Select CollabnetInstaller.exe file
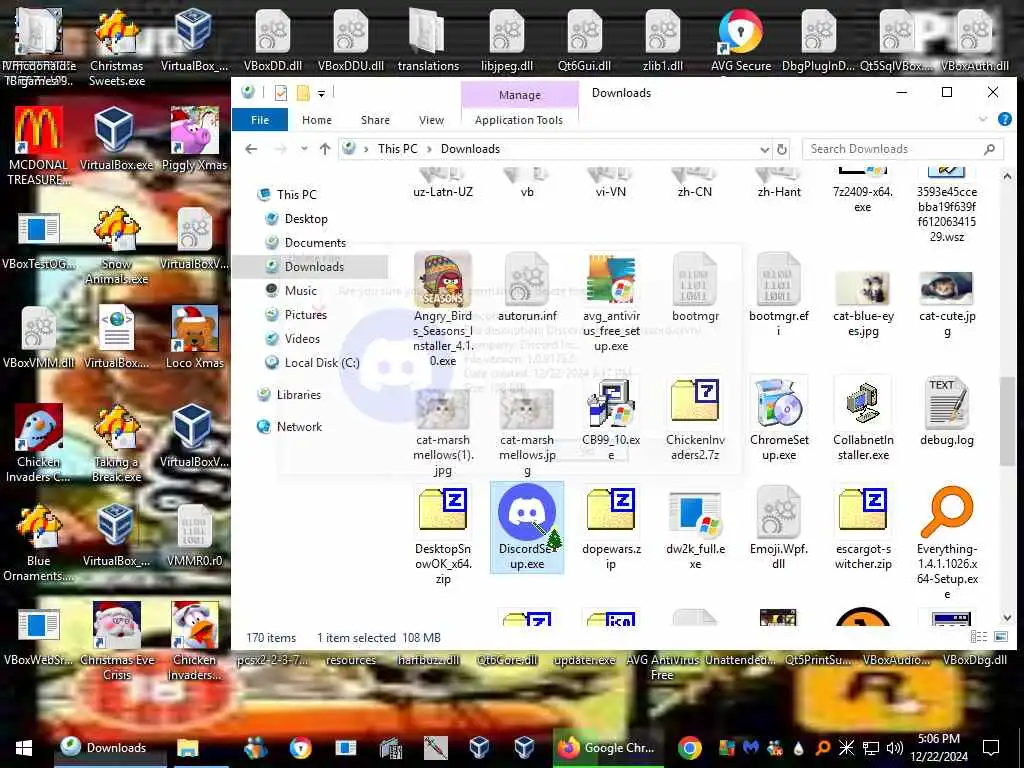This screenshot has height=768, width=1024. coord(863,419)
